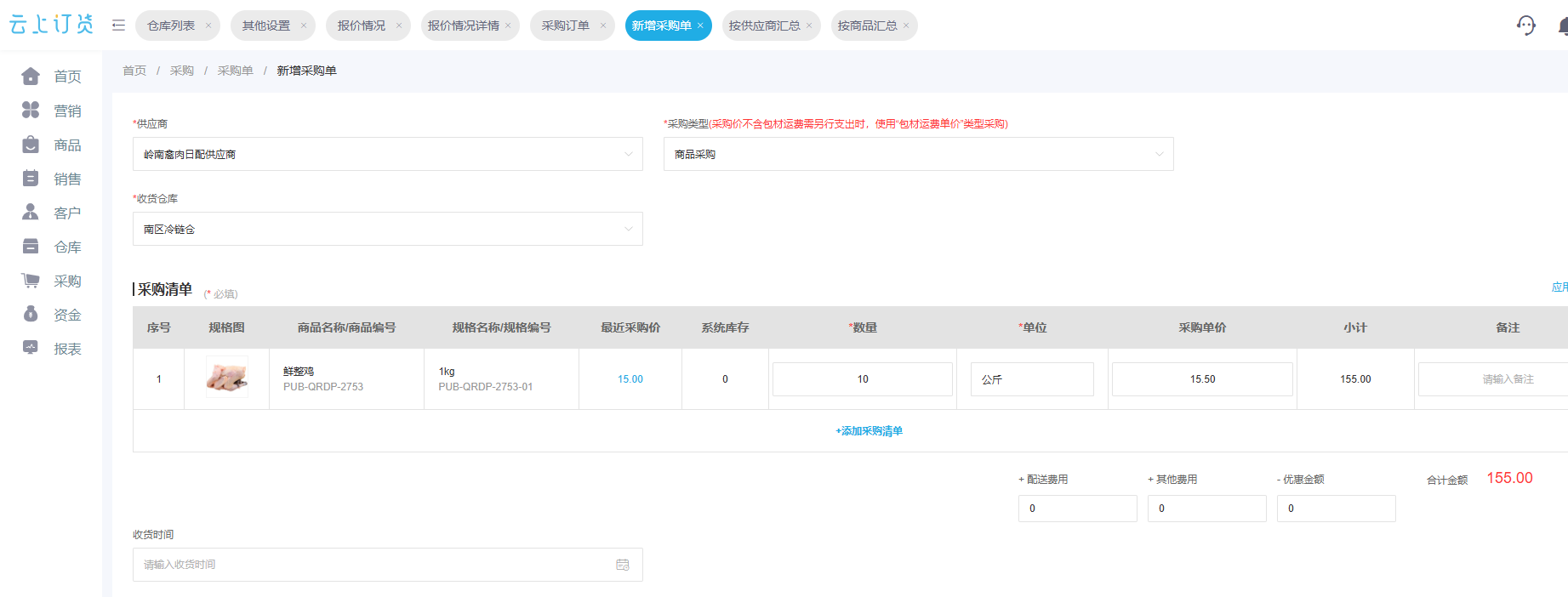The width and height of the screenshot is (1568, 597).
Task: Click product code PUB-QRDP-2753
Action: tap(323, 387)
